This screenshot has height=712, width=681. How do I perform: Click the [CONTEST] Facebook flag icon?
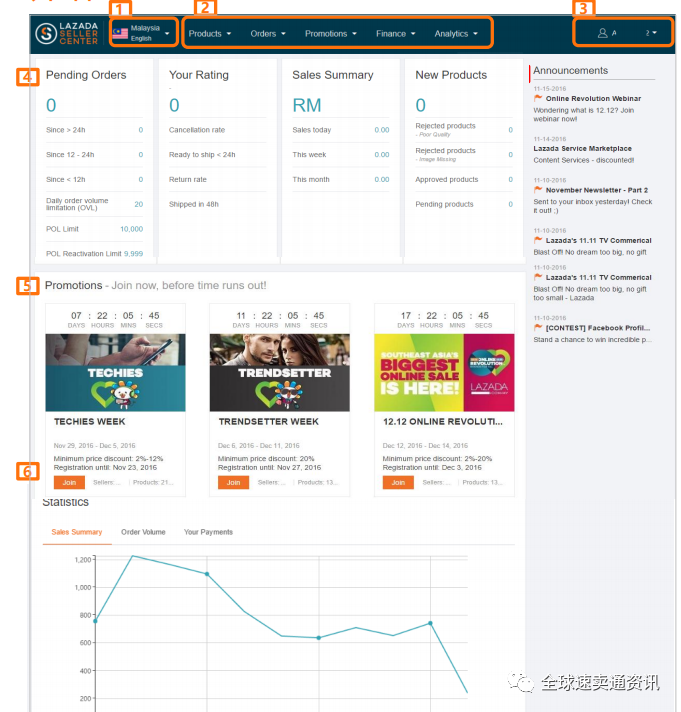tap(538, 327)
